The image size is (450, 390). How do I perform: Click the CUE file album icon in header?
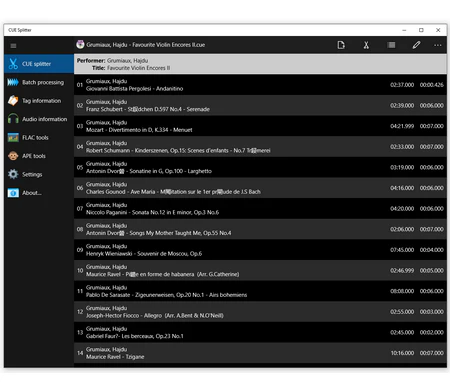(80, 44)
